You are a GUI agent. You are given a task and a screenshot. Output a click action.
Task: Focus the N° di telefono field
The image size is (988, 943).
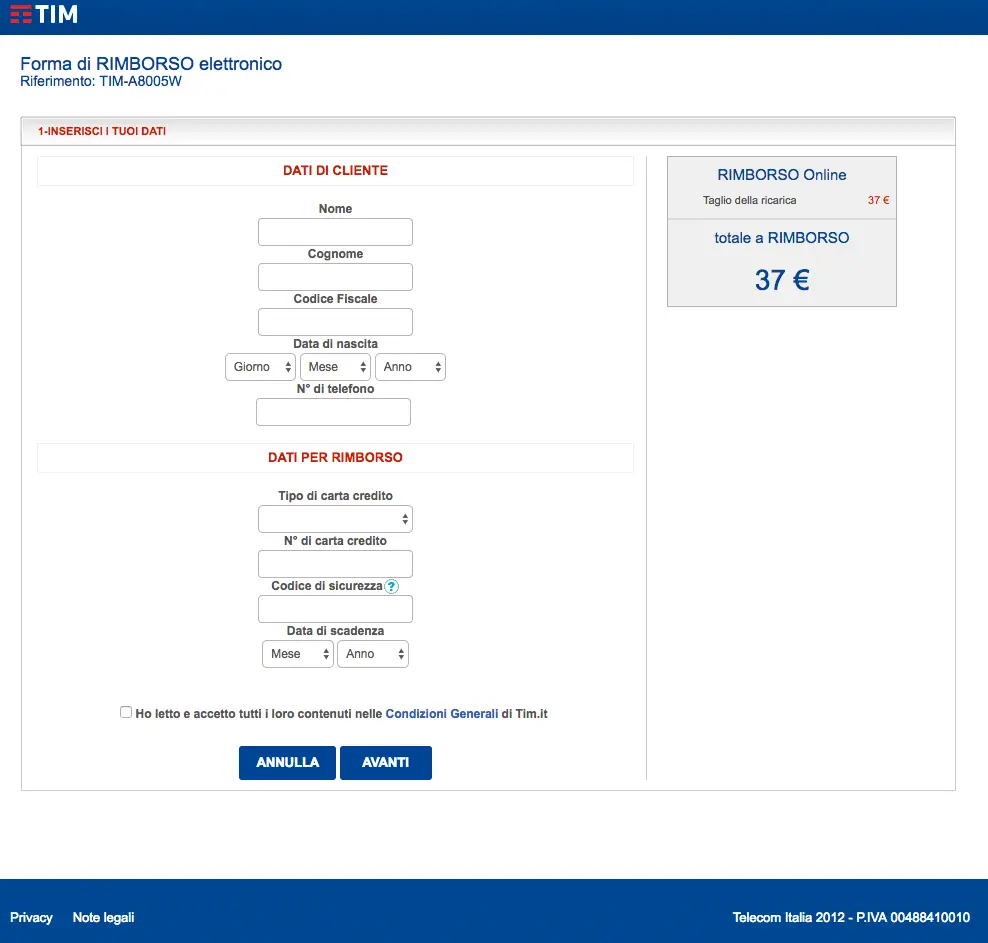pos(333,412)
